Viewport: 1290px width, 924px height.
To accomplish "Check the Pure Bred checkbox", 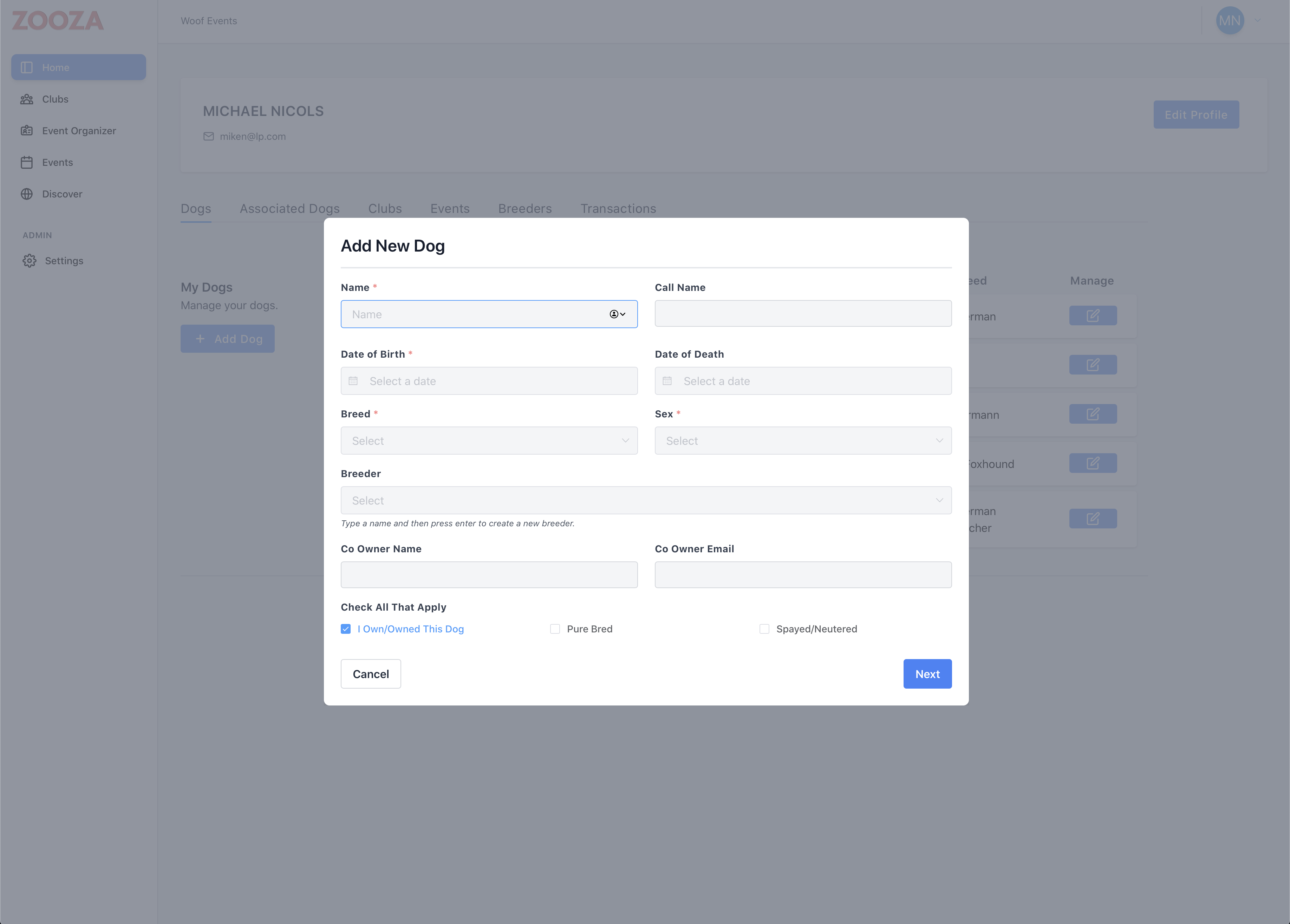I will point(555,629).
